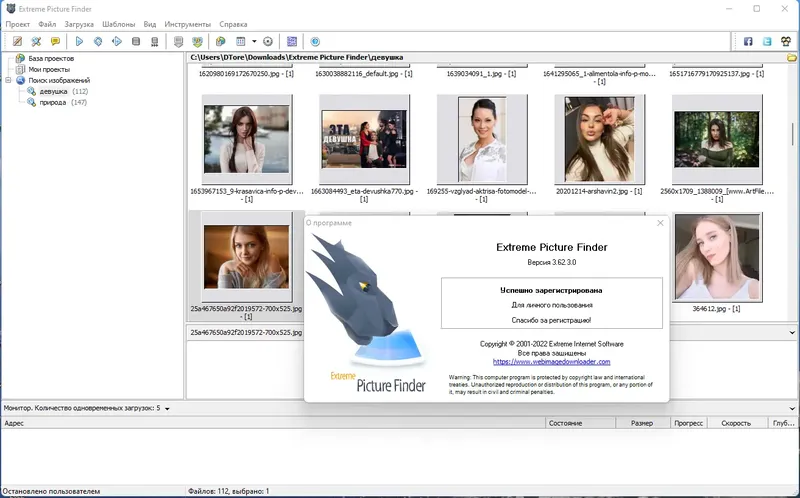Click the purple mosaic toolbar icon

tap(292, 41)
